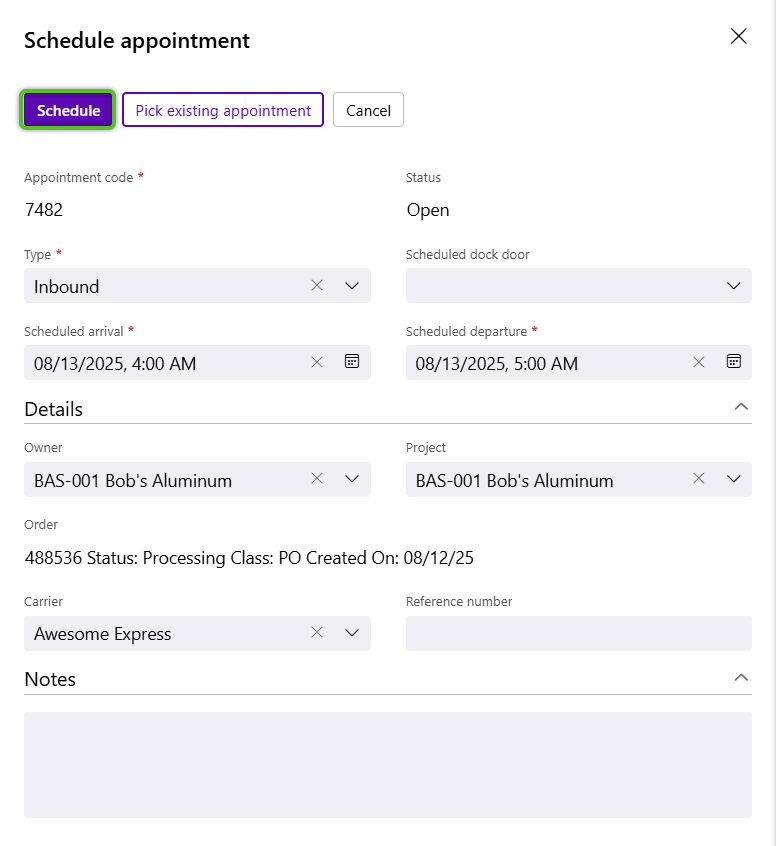
Task: Focus the Reference number input field
Action: tap(578, 633)
